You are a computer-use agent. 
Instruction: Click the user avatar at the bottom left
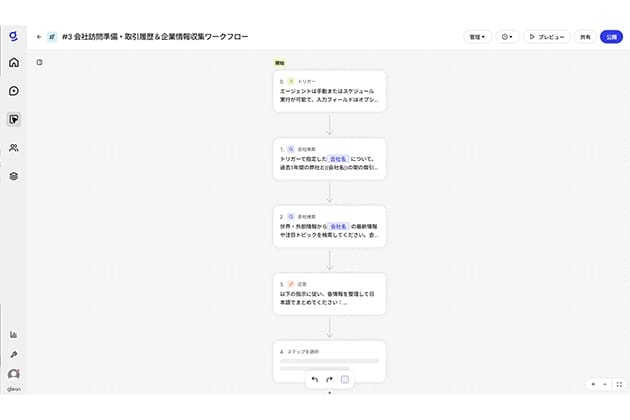14,374
